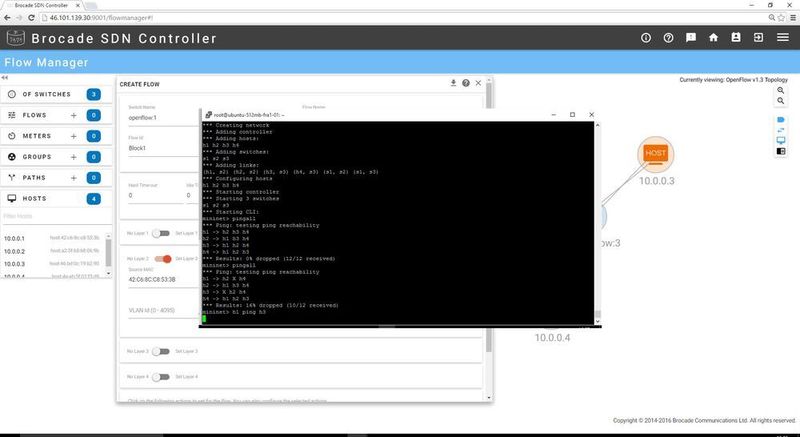Toggle the Layer 1 switch
The image size is (800, 437).
point(161,234)
